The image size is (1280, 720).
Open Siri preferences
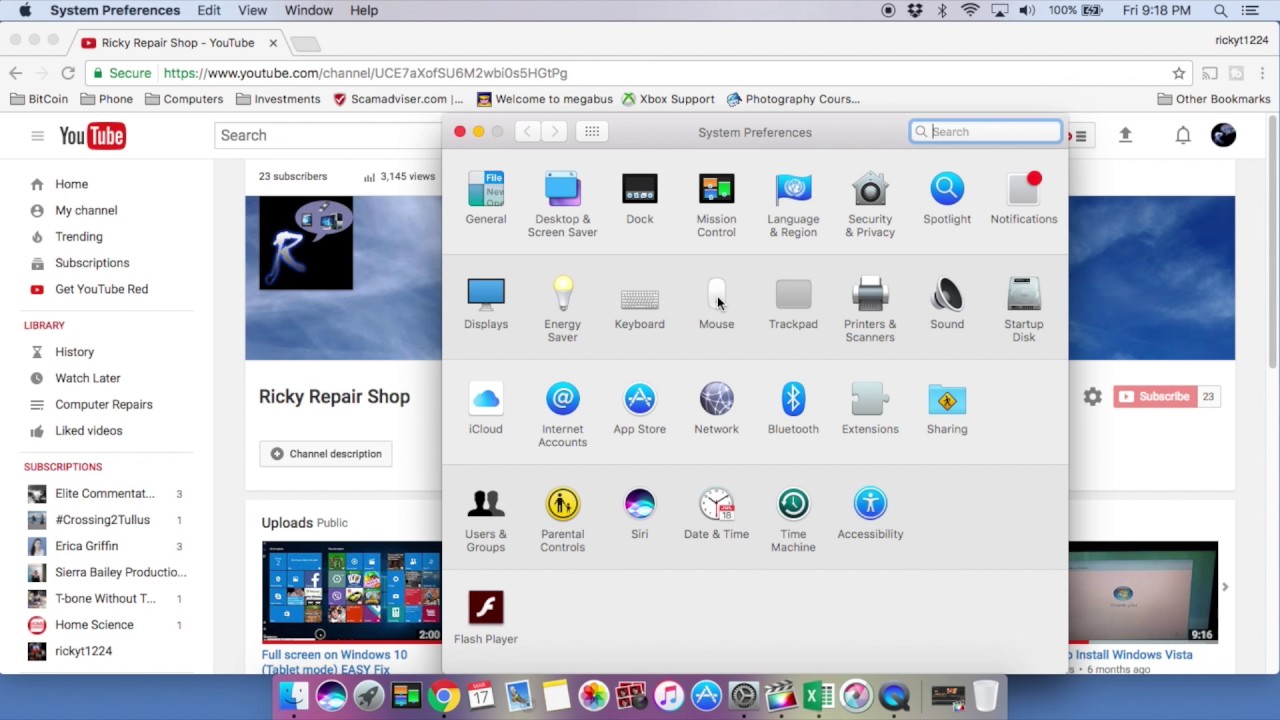point(640,513)
